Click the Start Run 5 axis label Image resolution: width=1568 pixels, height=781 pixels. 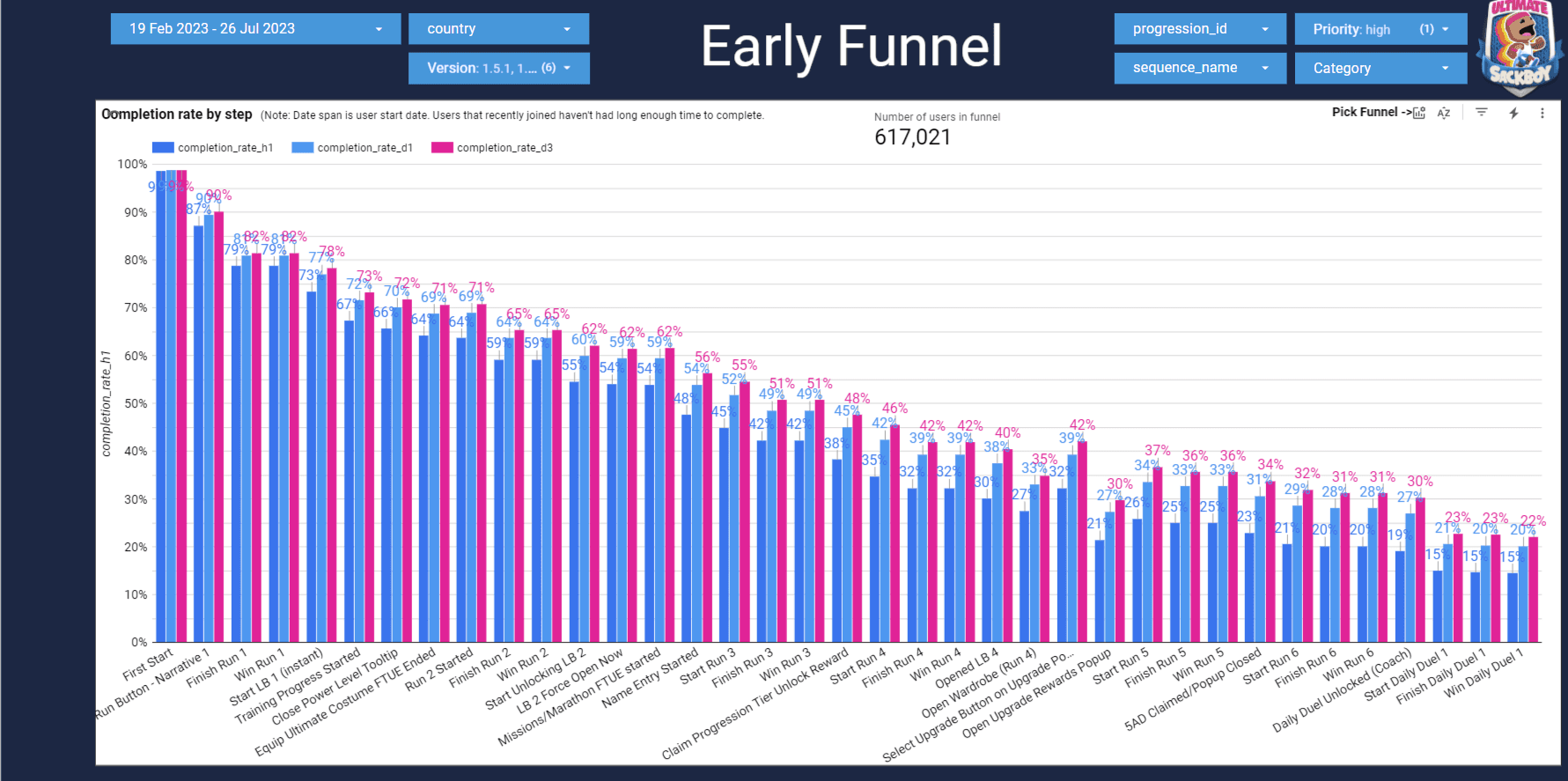point(1122,667)
